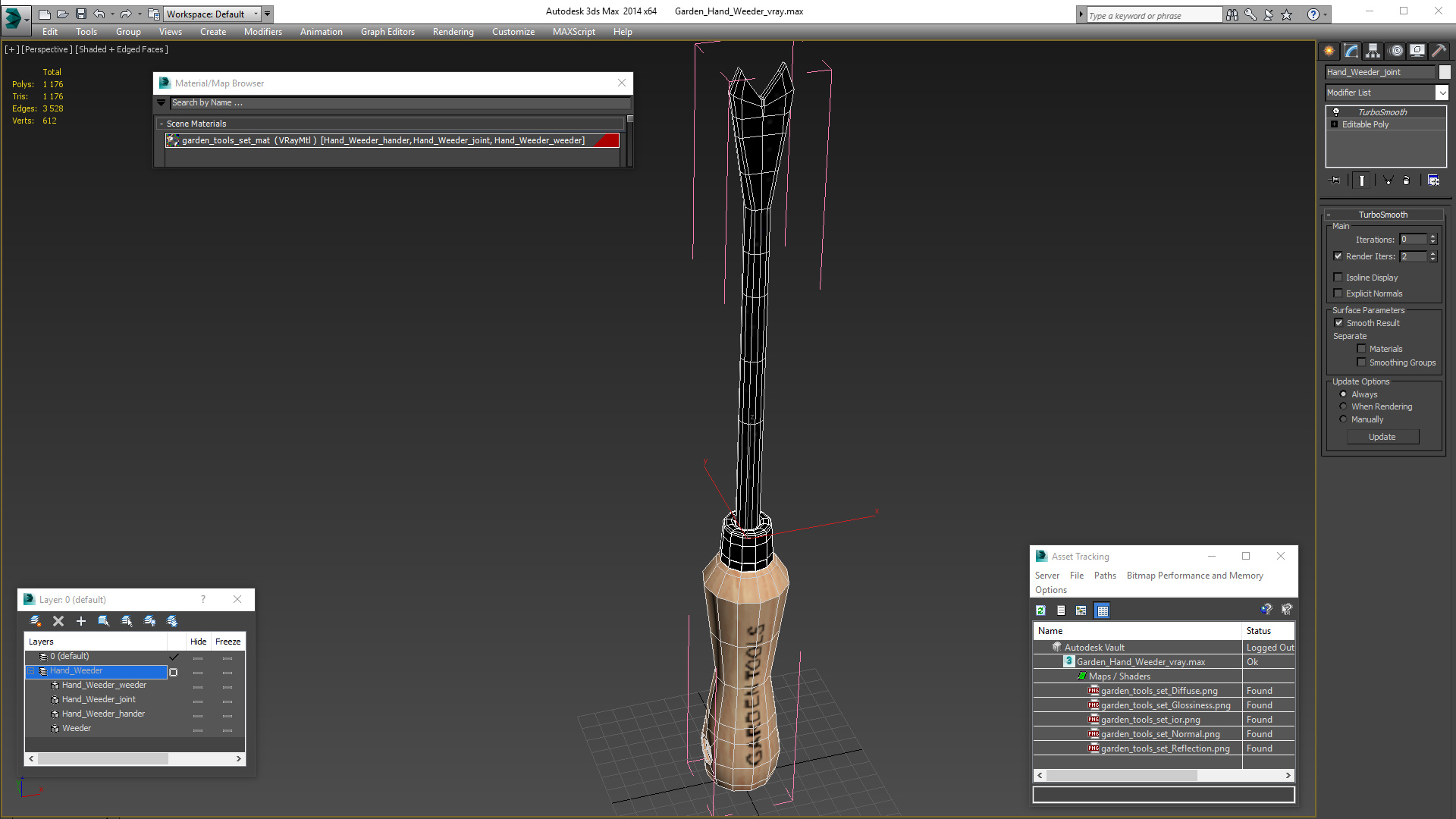
Task: Click the Pin Stack icon
Action: (1336, 180)
